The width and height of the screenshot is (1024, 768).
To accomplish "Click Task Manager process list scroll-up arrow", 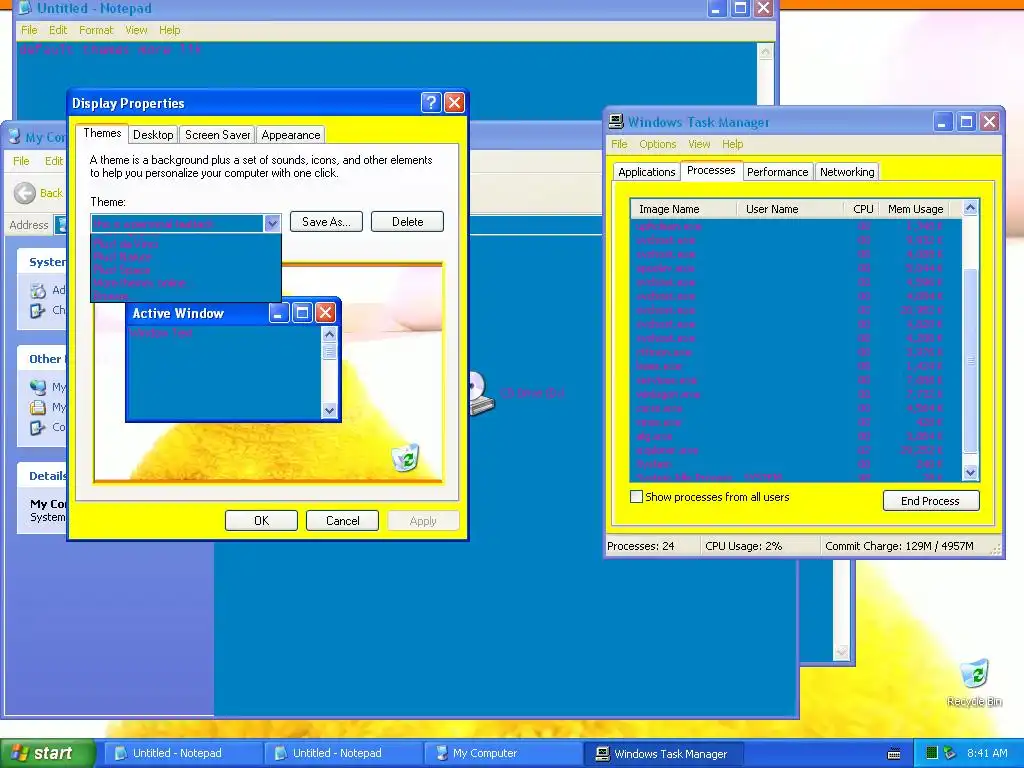I will coord(970,208).
